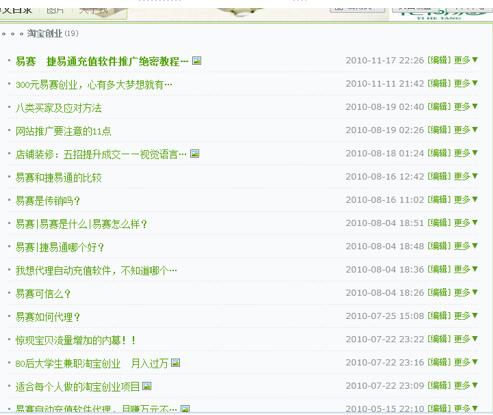Open article 店铺装修：五招提升成交
This screenshot has height=415, width=493.
pos(101,154)
